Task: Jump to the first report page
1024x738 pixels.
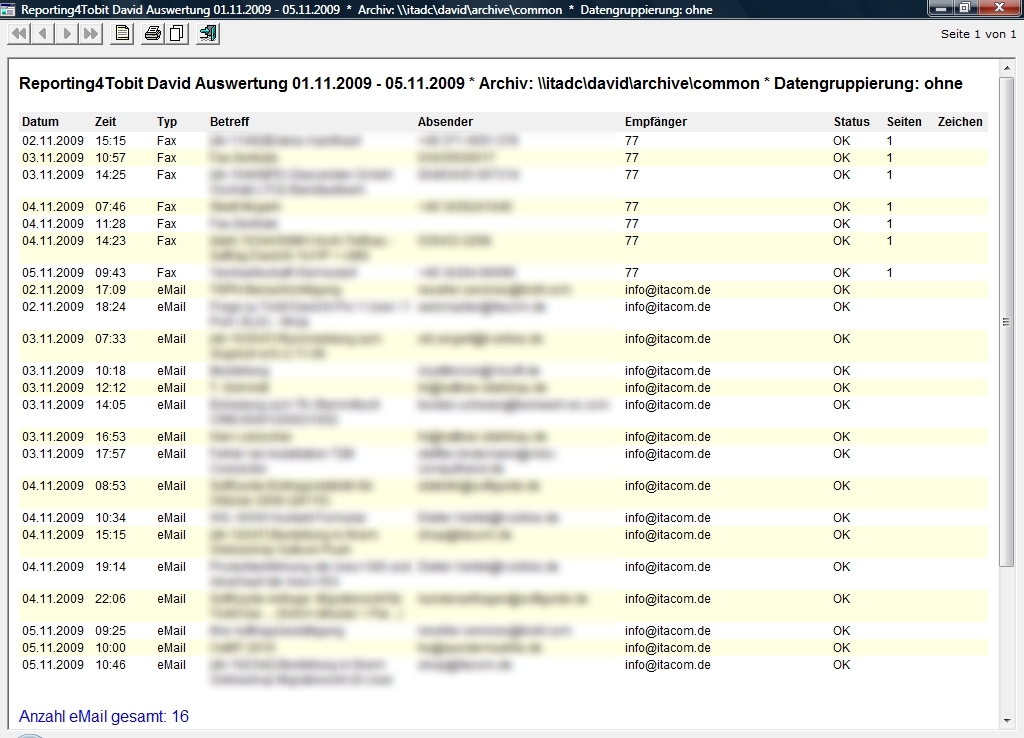Action: click(19, 33)
